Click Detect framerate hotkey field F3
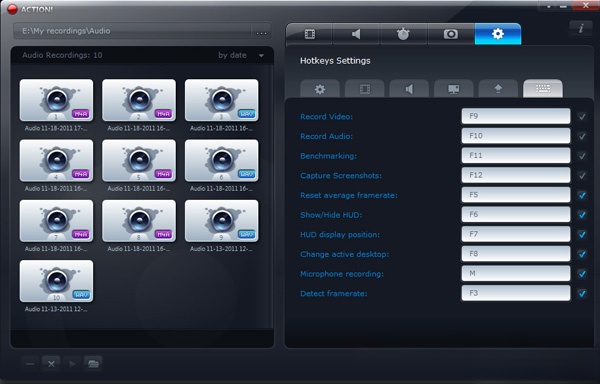This screenshot has width=600, height=384. (x=516, y=293)
